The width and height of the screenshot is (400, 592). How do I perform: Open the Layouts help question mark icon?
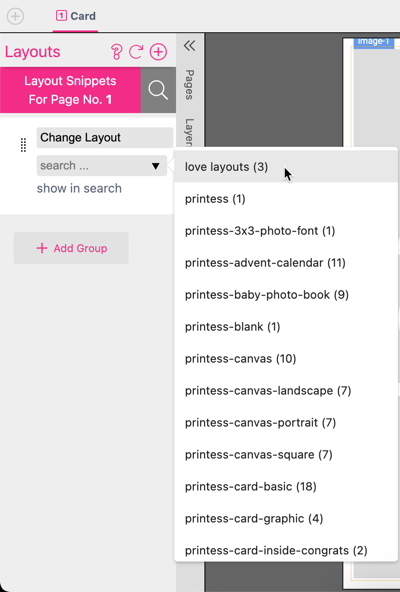tap(116, 52)
